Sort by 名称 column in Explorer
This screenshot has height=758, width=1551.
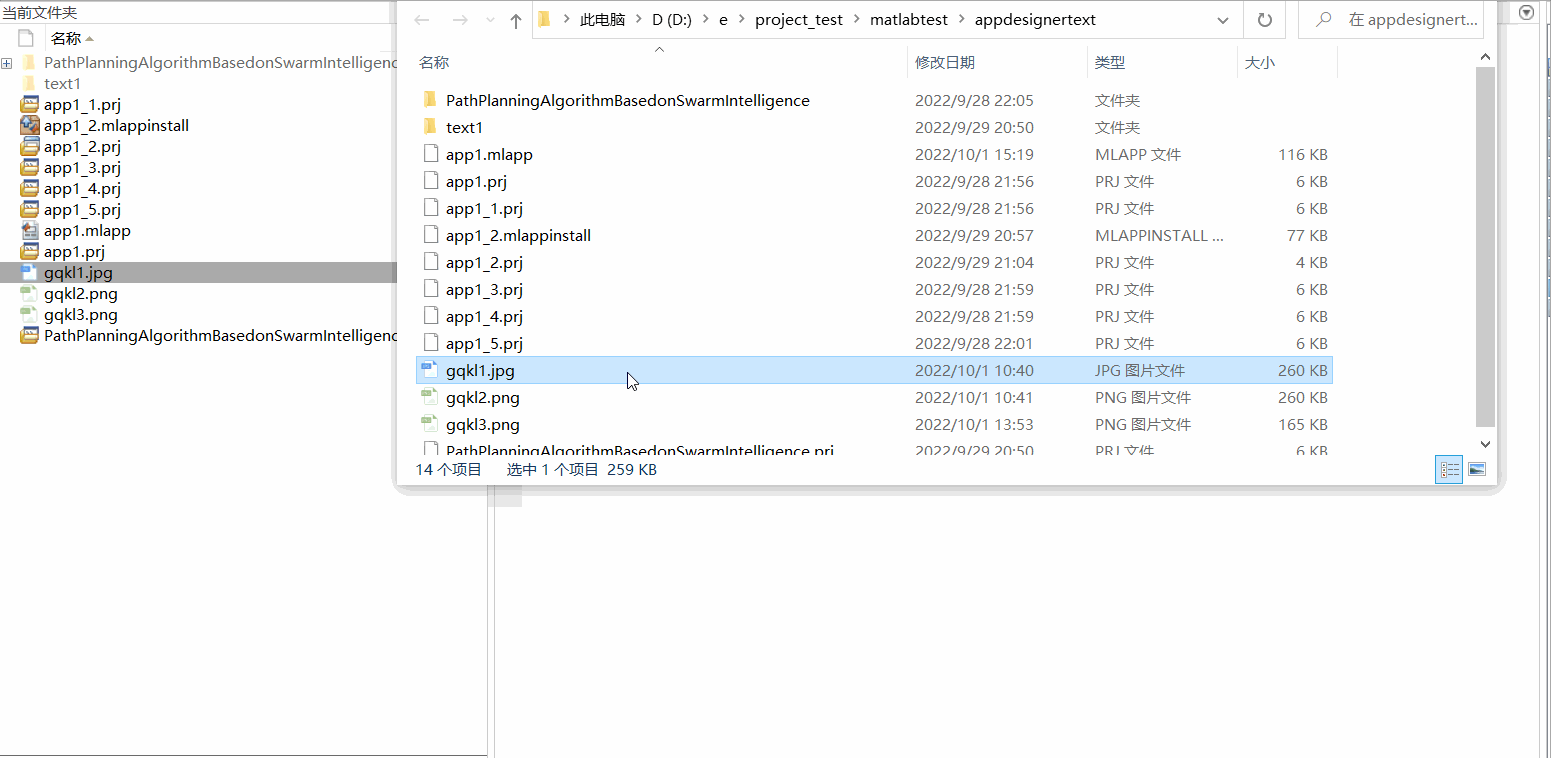[x=434, y=62]
